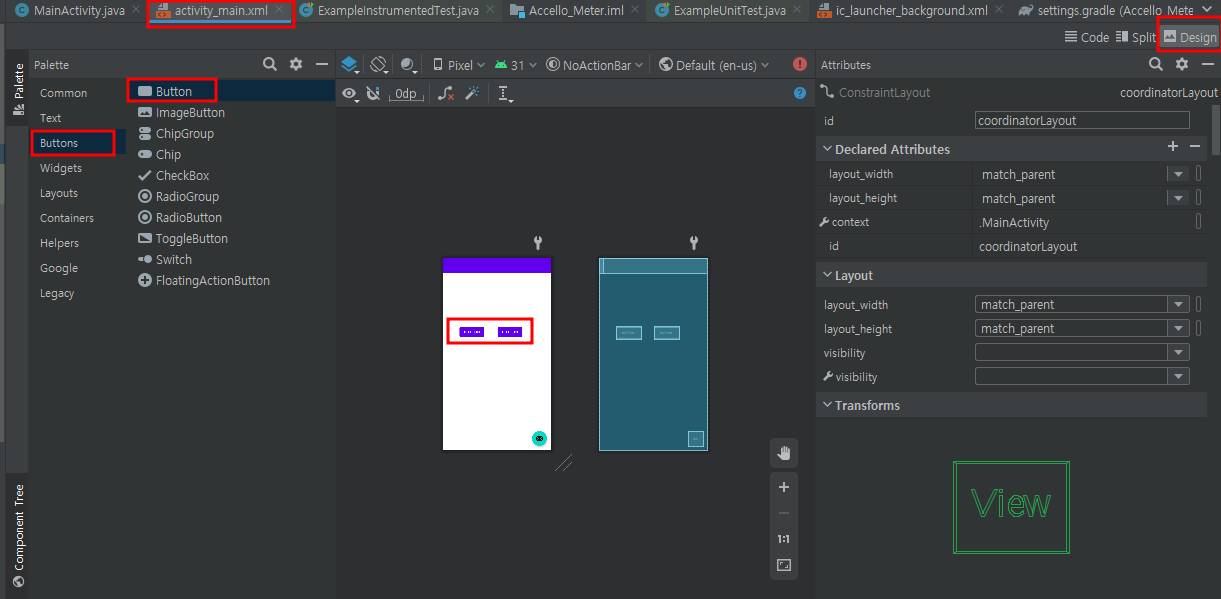This screenshot has height=599, width=1221.
Task: Select the Text palette category
Action: tap(51, 118)
